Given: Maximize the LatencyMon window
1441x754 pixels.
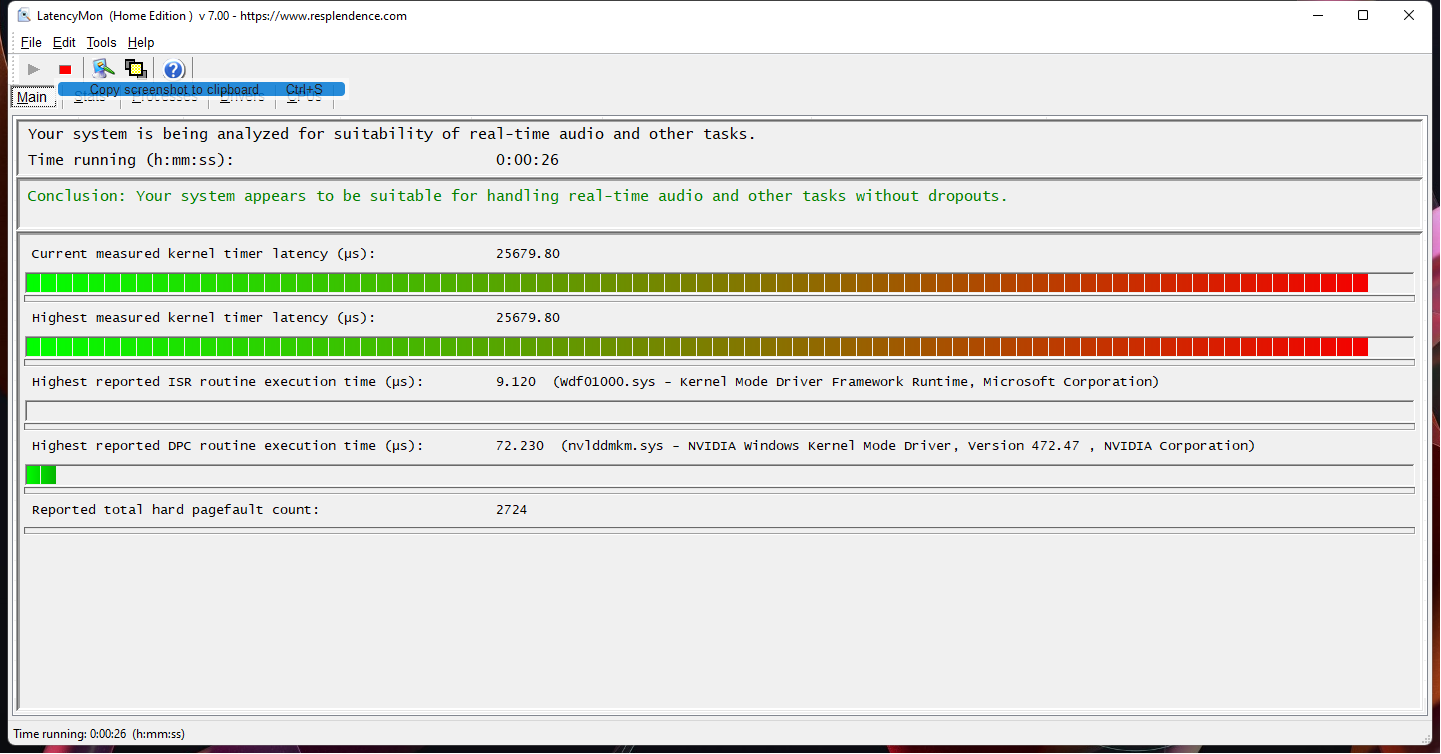Looking at the screenshot, I should (1363, 15).
